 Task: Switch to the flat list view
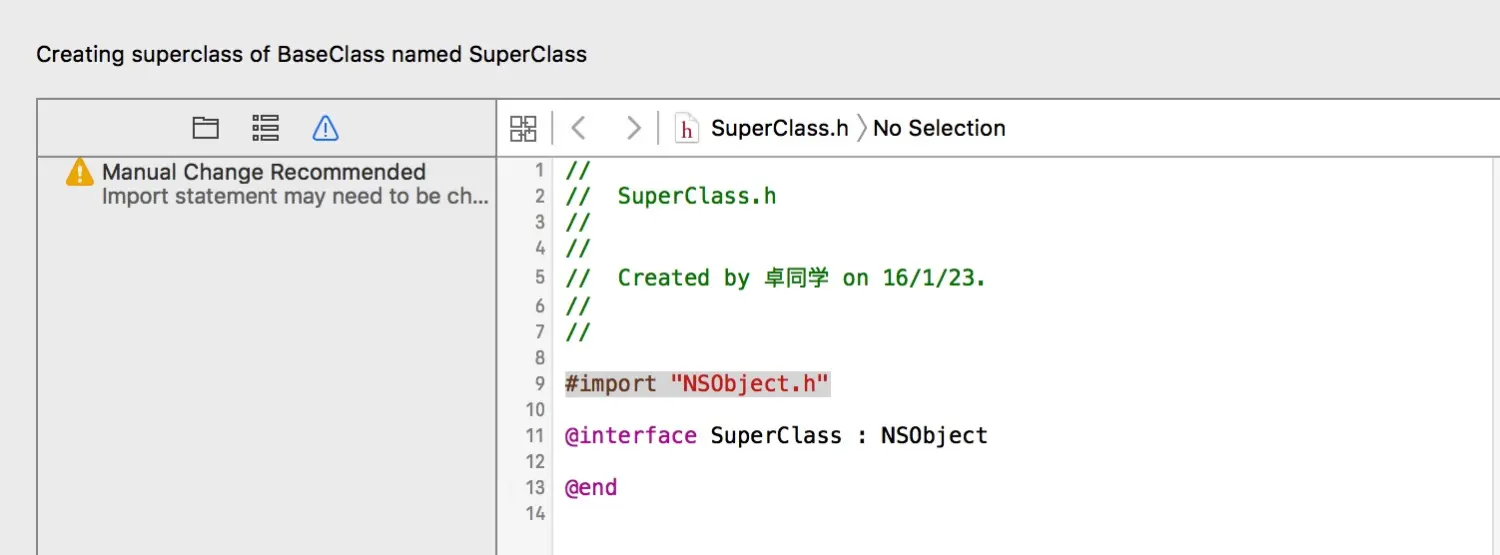pos(265,128)
